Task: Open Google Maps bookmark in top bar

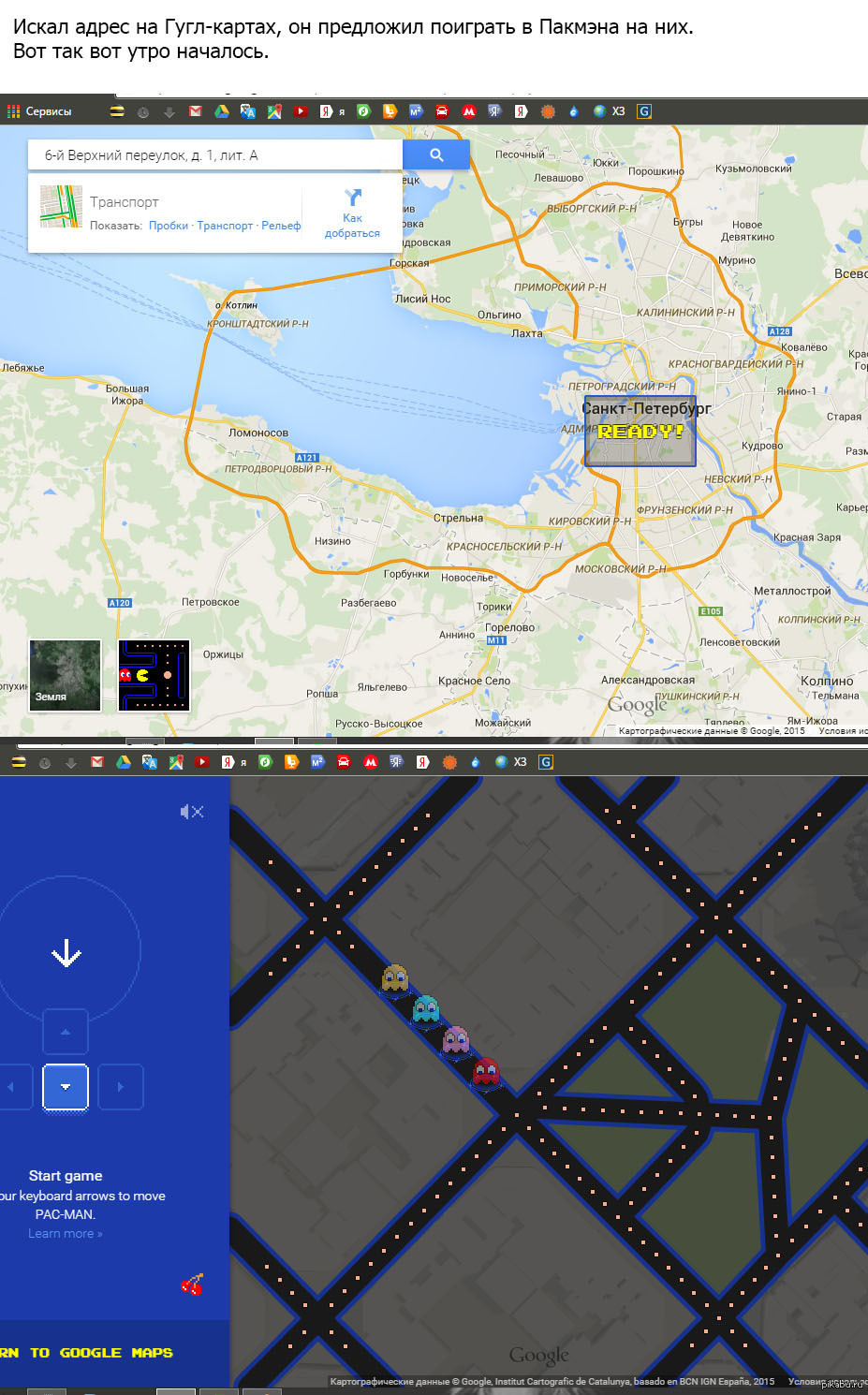Action: point(274,111)
